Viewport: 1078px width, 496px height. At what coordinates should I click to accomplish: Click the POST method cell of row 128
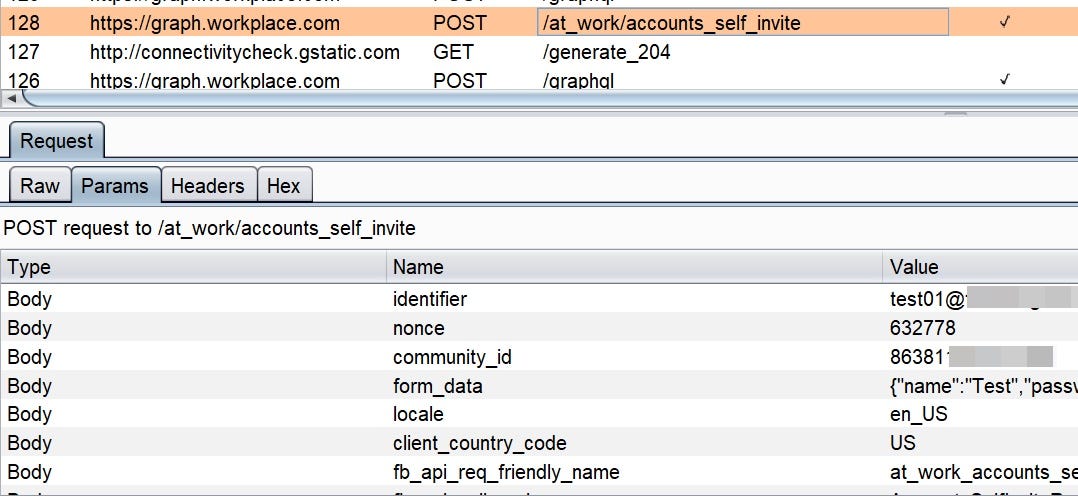pos(459,23)
